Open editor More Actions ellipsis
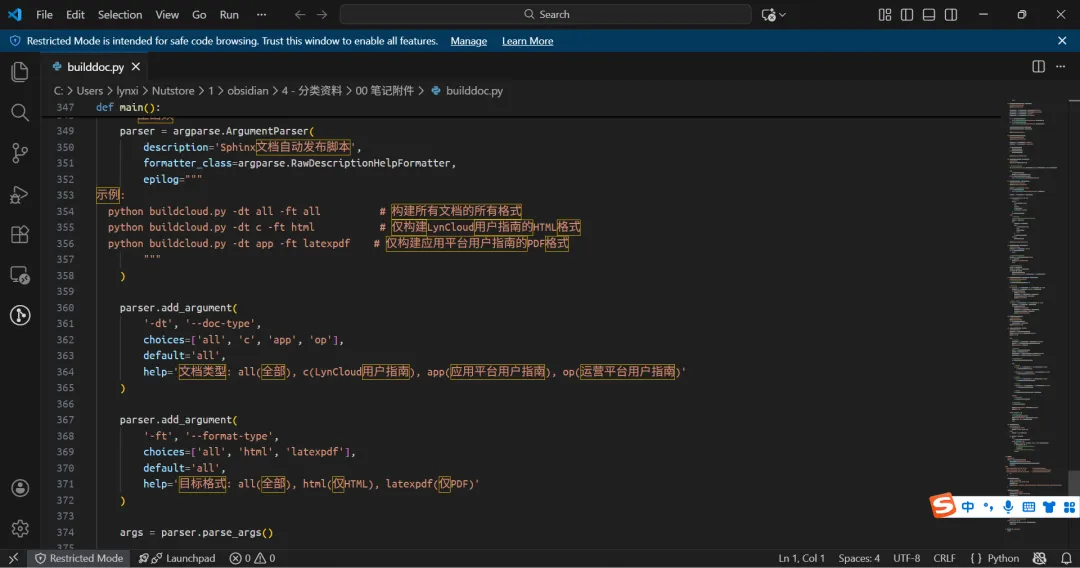Image resolution: width=1080 pixels, height=568 pixels. [1061, 67]
